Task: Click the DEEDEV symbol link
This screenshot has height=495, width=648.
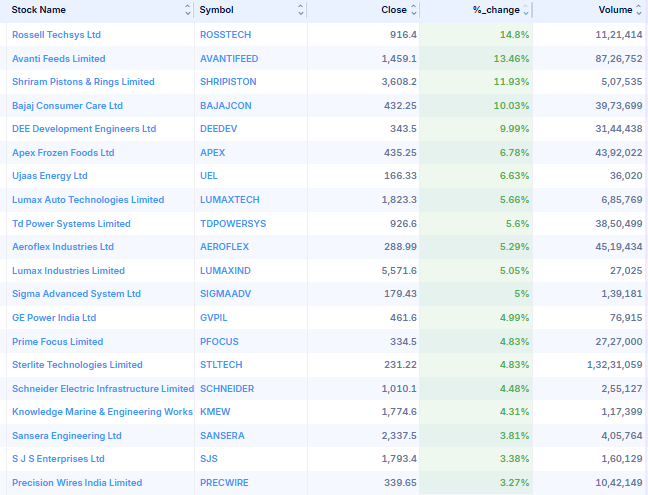Action: (219, 129)
